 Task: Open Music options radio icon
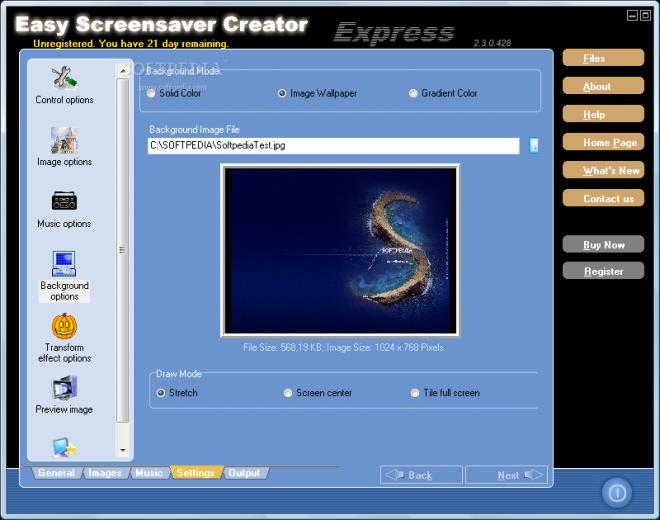click(x=64, y=200)
